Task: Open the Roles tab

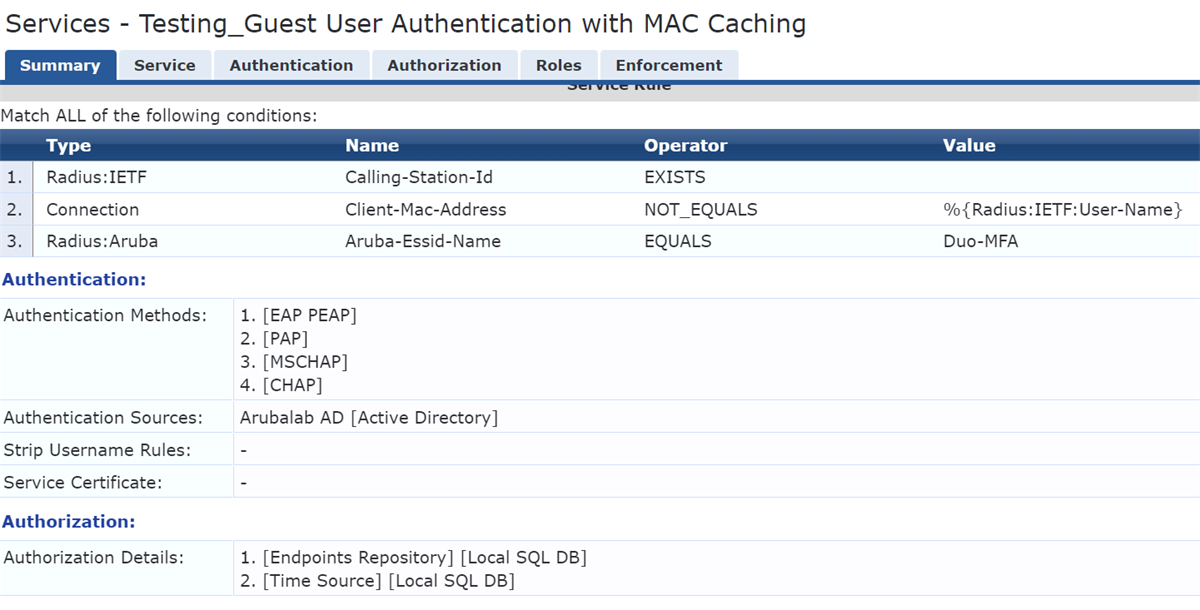Action: [558, 66]
